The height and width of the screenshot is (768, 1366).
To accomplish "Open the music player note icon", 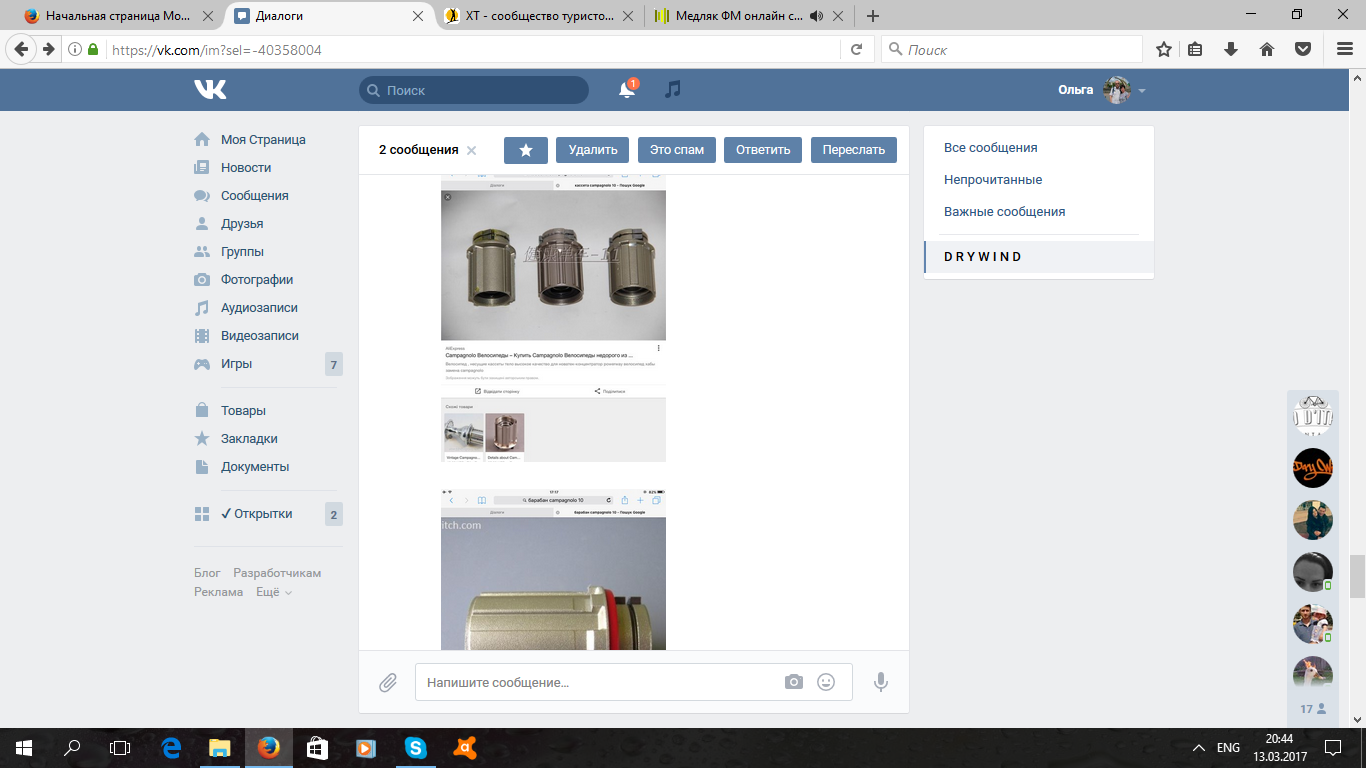I will click(673, 90).
